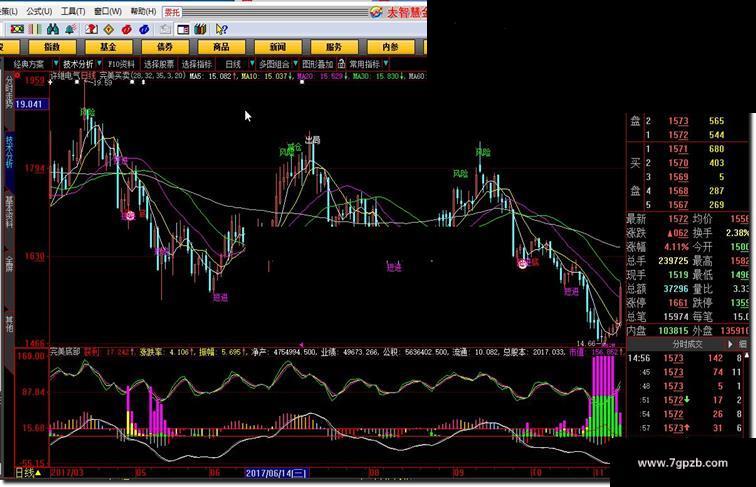
Task: Click the 委托 tab in menu bar
Action: pyautogui.click(x=172, y=12)
